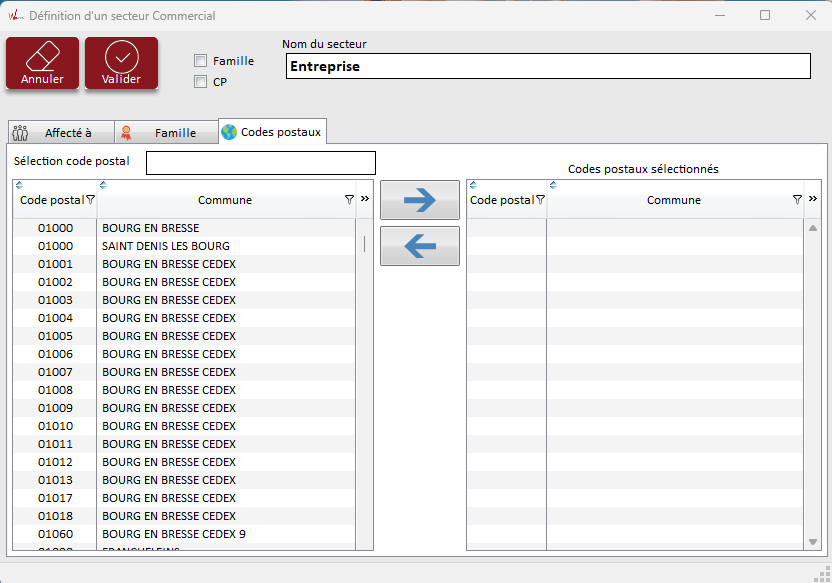The height and width of the screenshot is (583, 832).
Task: Click the Valider checkmark button
Action: click(121, 63)
